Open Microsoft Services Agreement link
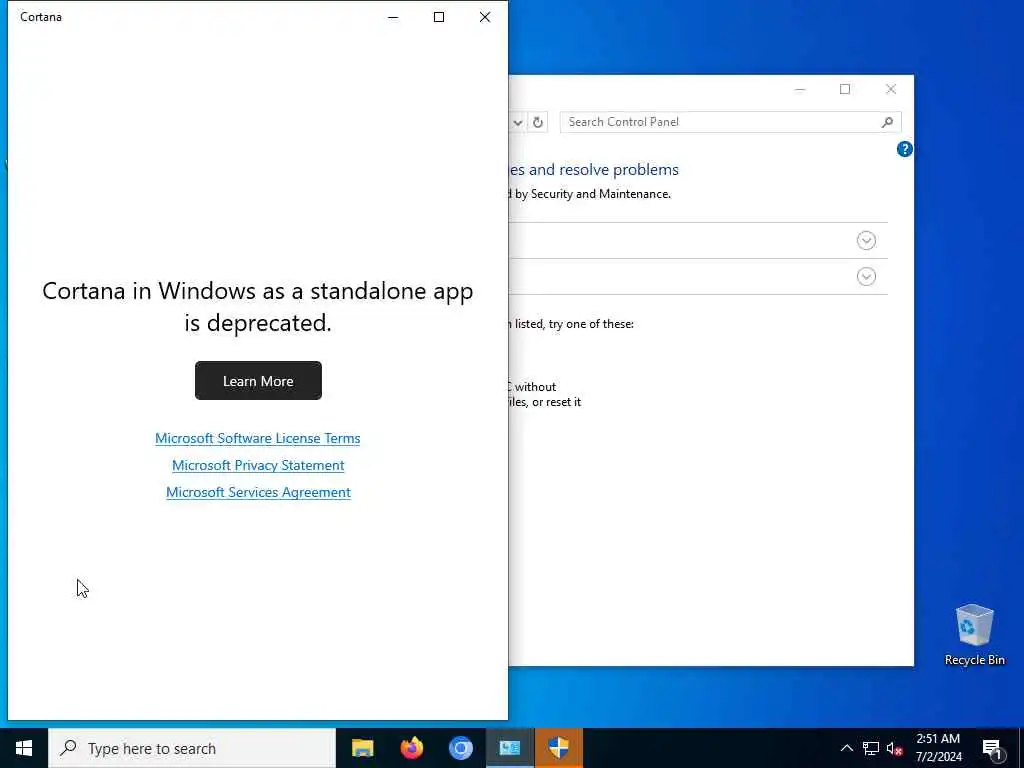 pyautogui.click(x=258, y=492)
